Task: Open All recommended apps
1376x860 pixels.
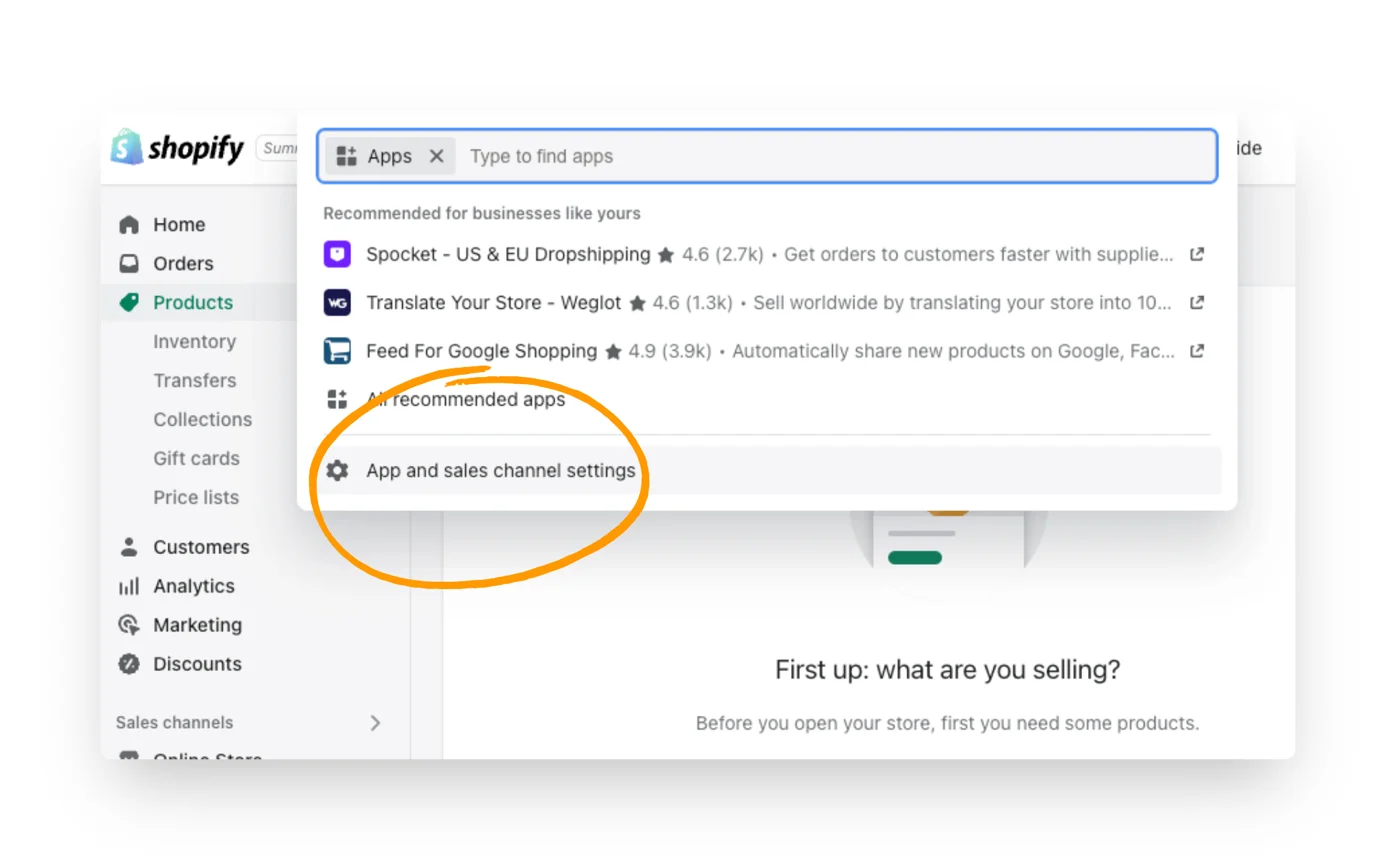Action: pyautogui.click(x=465, y=399)
